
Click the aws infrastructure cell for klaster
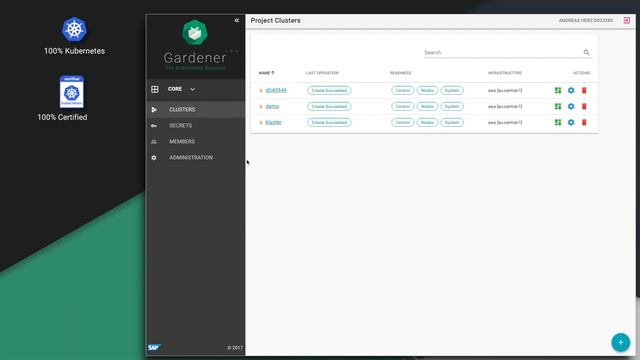tap(505, 122)
